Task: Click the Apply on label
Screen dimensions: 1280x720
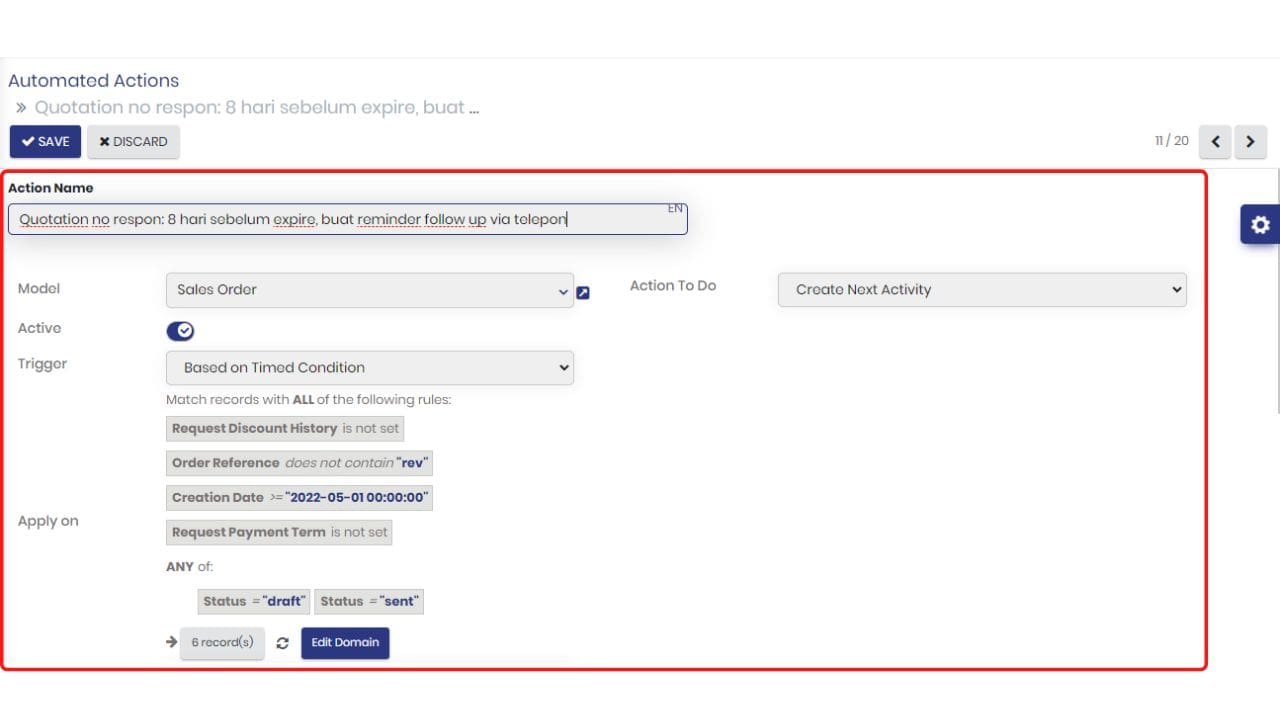Action: click(x=48, y=521)
